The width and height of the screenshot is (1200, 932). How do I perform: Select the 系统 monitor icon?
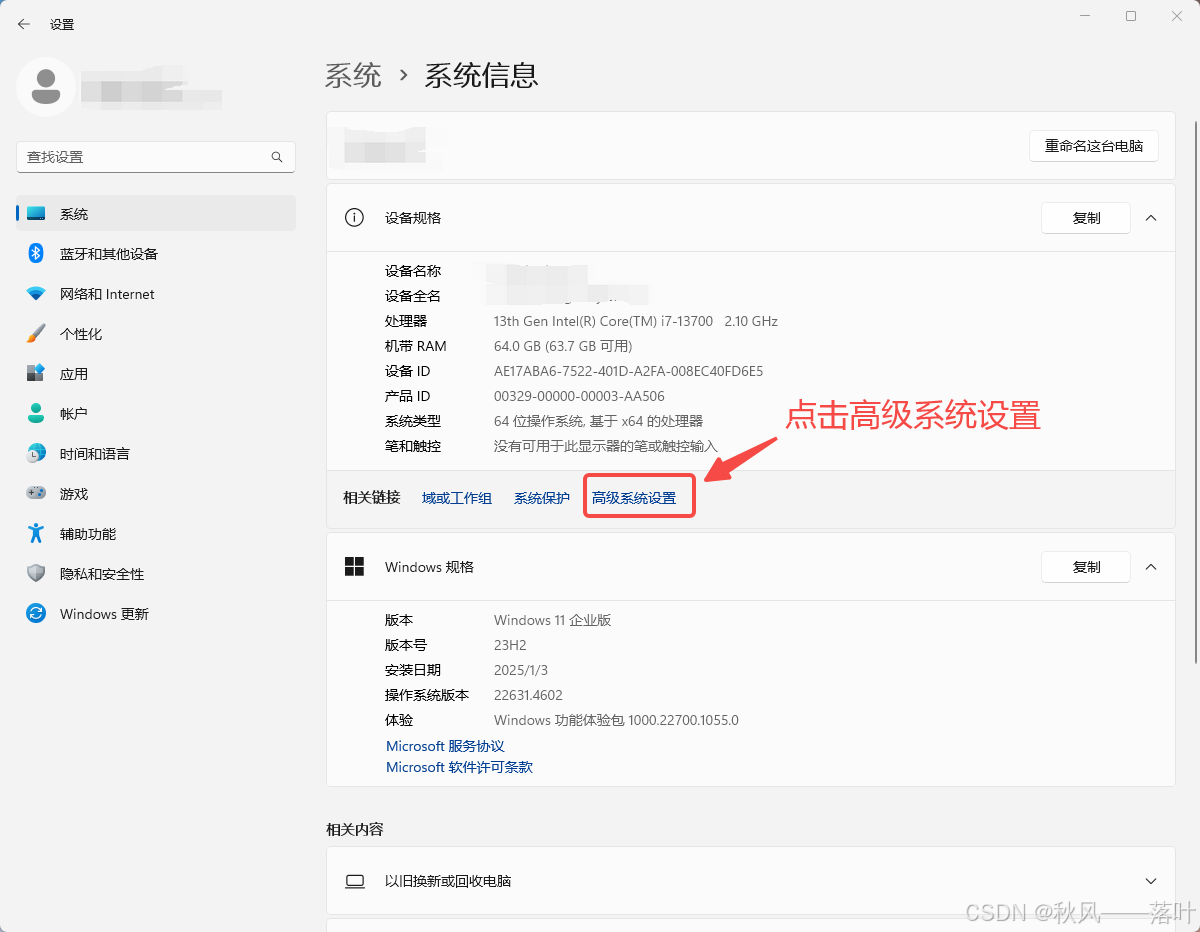(x=36, y=214)
